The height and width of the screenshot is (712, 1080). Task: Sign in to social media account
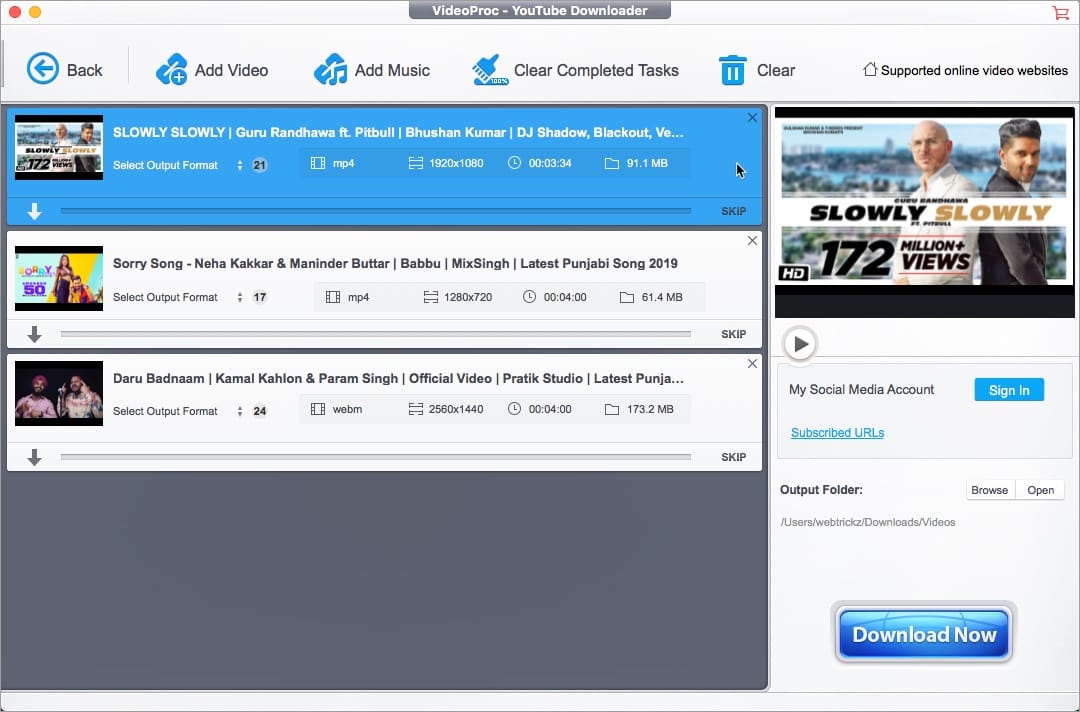1009,390
